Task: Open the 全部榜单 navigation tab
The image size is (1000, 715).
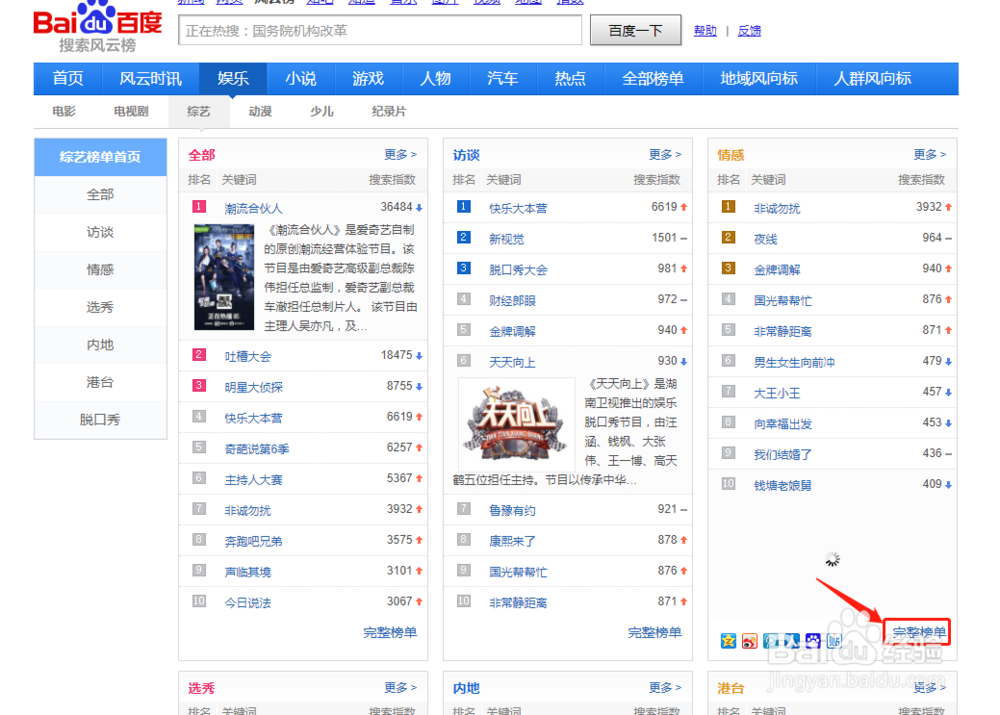Action: point(653,78)
